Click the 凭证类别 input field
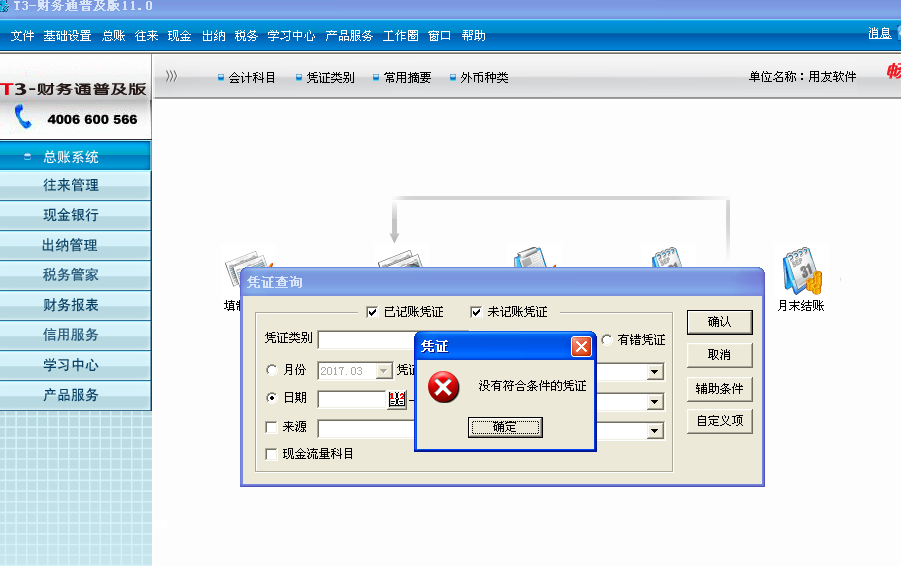Image resolution: width=901 pixels, height=566 pixels. [366, 340]
